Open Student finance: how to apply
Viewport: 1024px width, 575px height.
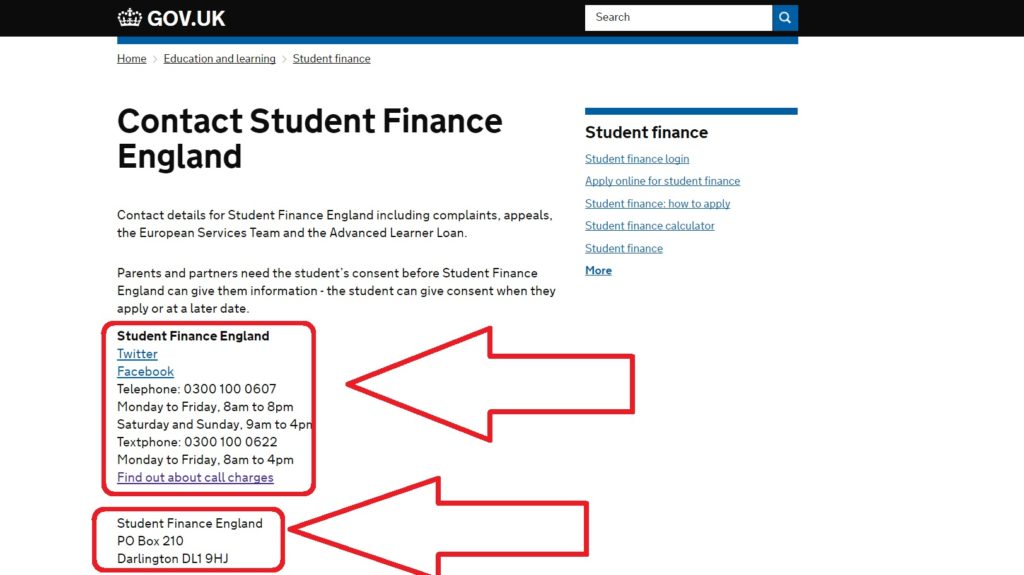pyautogui.click(x=658, y=204)
